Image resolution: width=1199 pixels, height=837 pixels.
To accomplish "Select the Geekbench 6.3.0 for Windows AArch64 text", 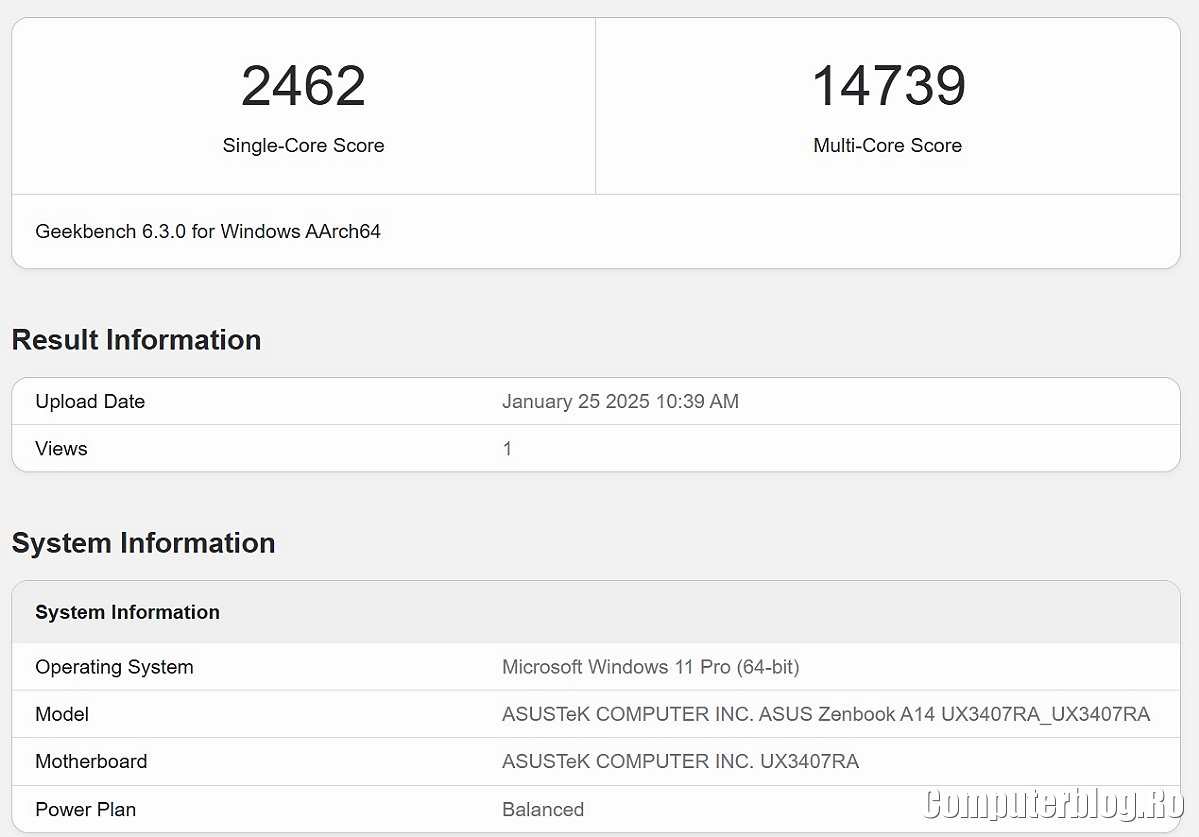I will coord(208,231).
